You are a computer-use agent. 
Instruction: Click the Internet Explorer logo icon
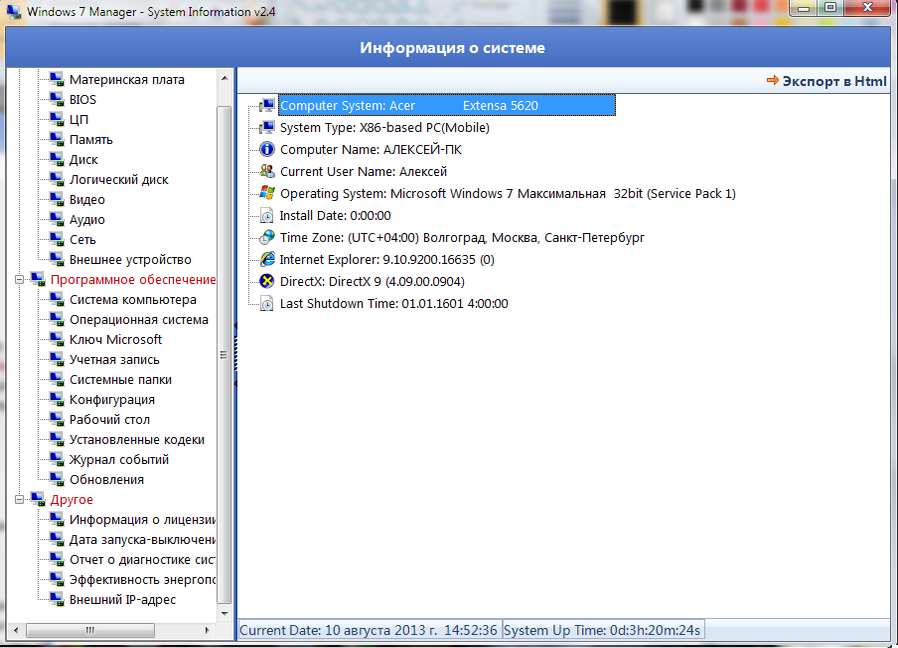[267, 259]
